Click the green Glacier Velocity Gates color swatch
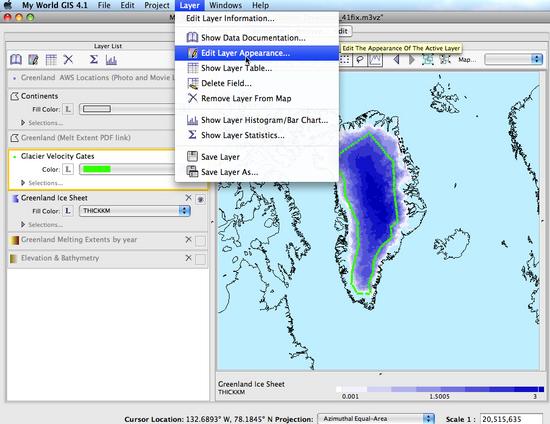 click(x=97, y=169)
